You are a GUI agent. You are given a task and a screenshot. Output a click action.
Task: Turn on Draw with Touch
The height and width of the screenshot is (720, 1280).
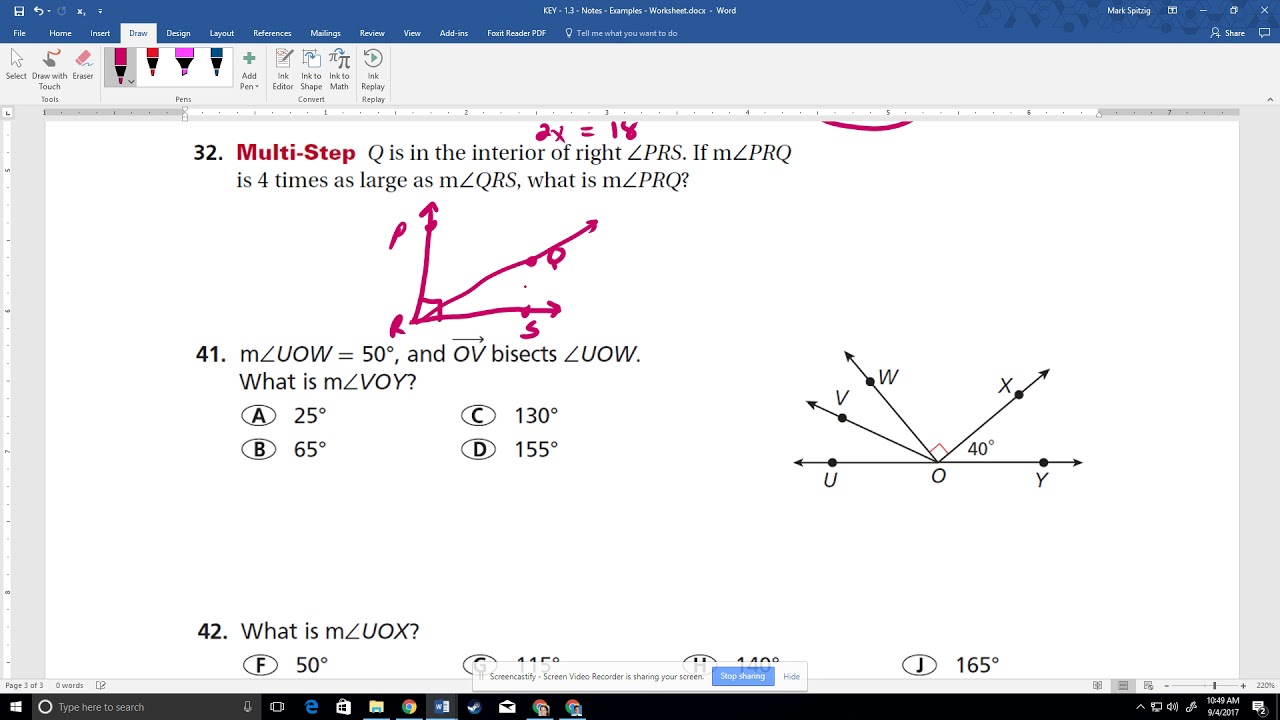[x=50, y=69]
